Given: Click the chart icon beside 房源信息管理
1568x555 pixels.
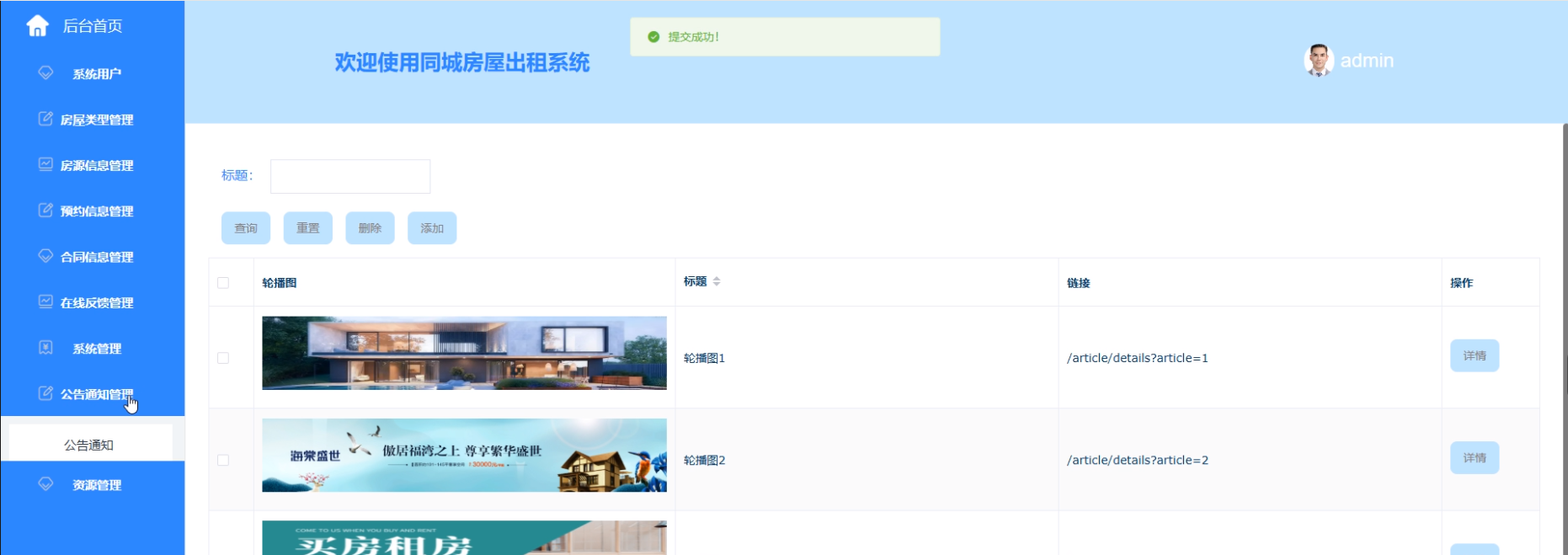Looking at the screenshot, I should point(45,164).
